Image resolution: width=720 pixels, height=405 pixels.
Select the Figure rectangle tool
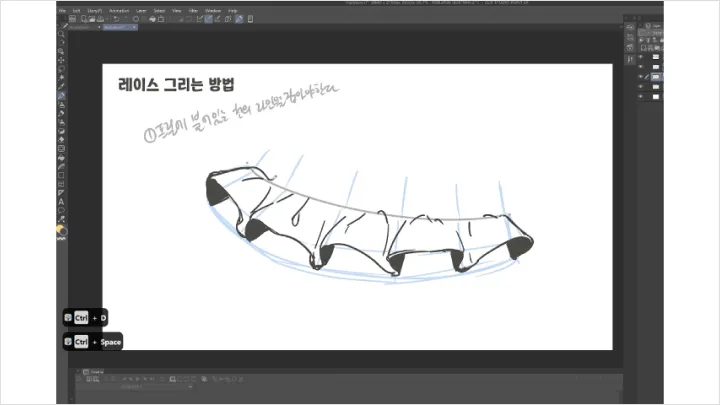tap(61, 175)
